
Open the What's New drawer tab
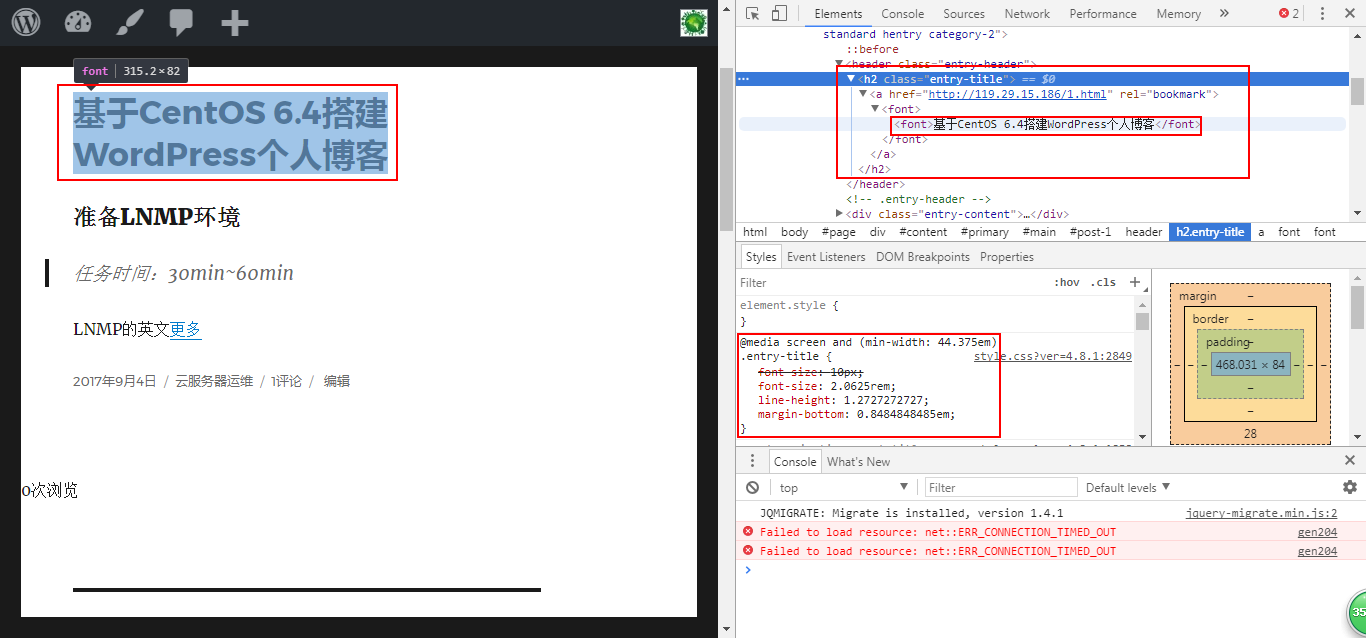(x=858, y=462)
